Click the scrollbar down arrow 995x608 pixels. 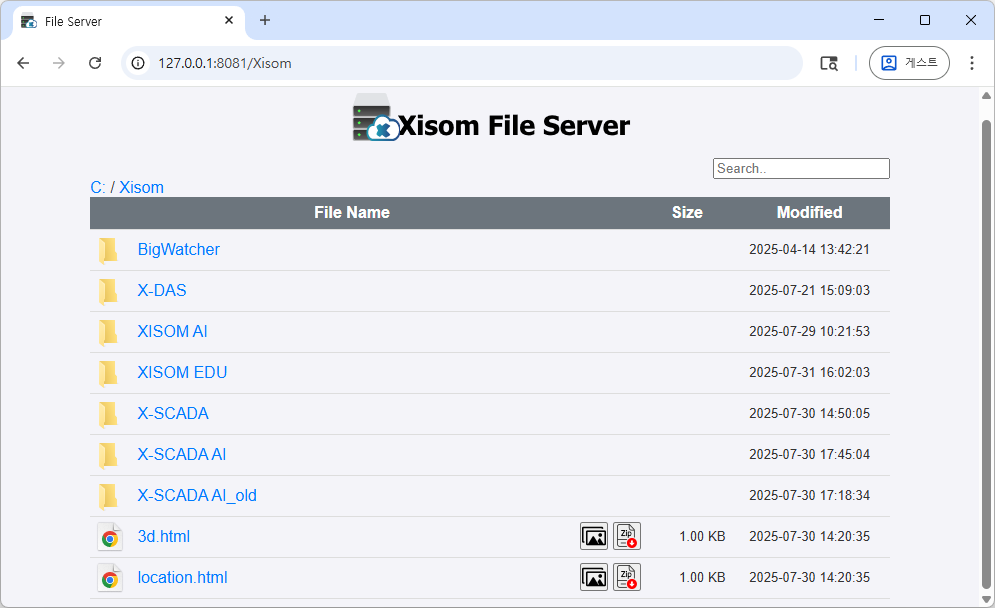coord(986,599)
